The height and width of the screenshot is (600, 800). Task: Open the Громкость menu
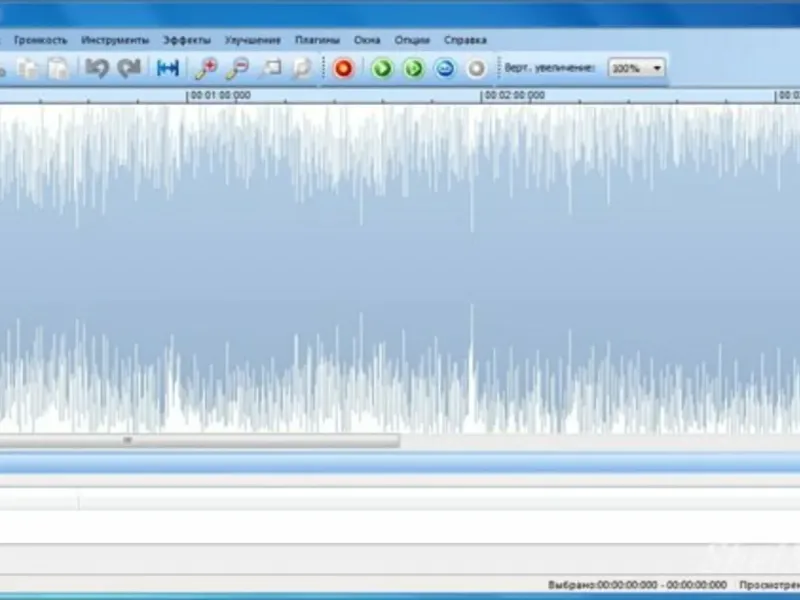pos(40,40)
